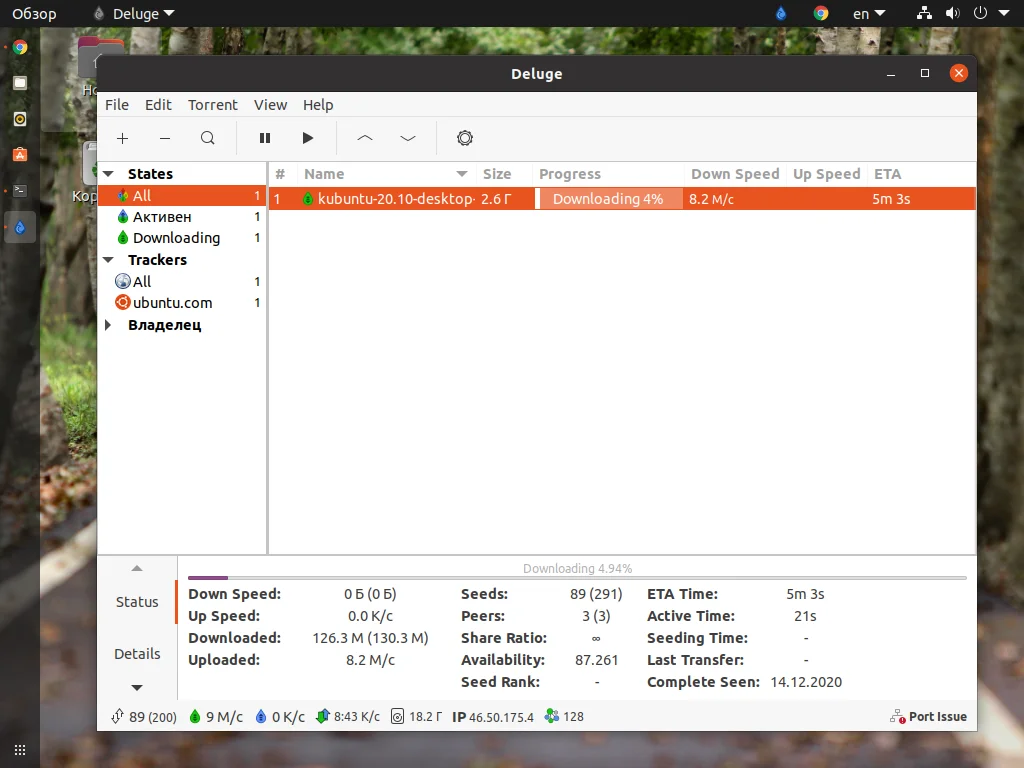Open Ubuntu Software from the dock

[20, 155]
